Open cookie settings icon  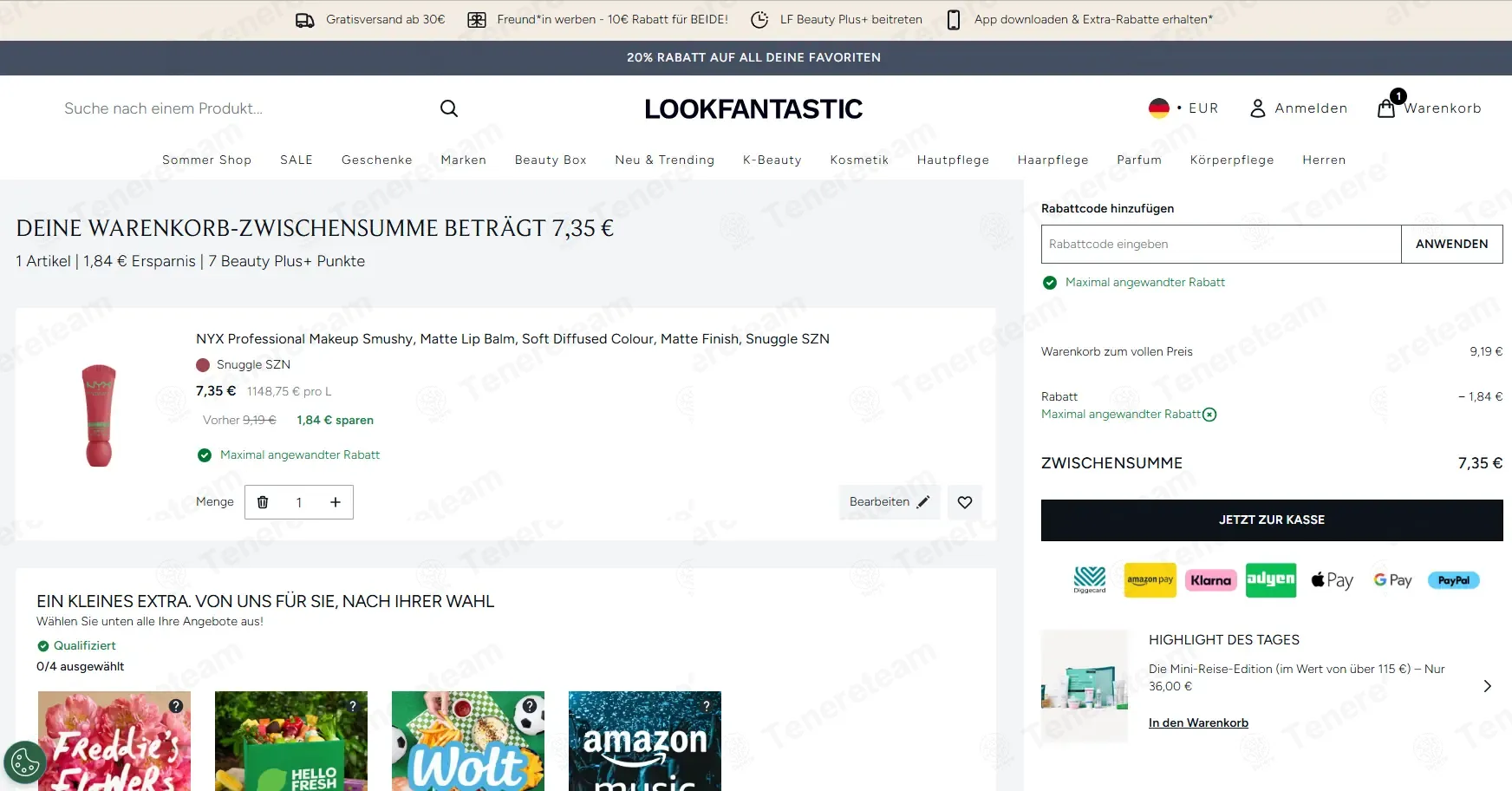[25, 762]
